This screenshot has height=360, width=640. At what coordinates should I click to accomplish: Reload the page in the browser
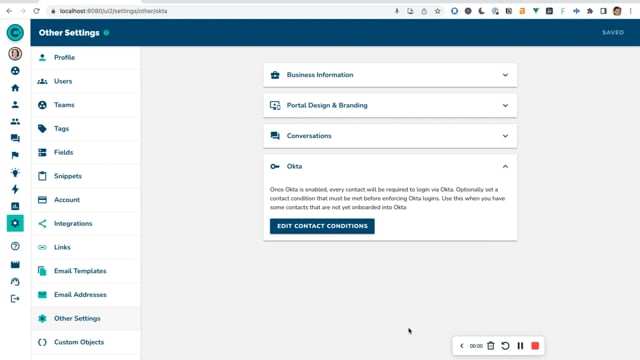click(36, 11)
